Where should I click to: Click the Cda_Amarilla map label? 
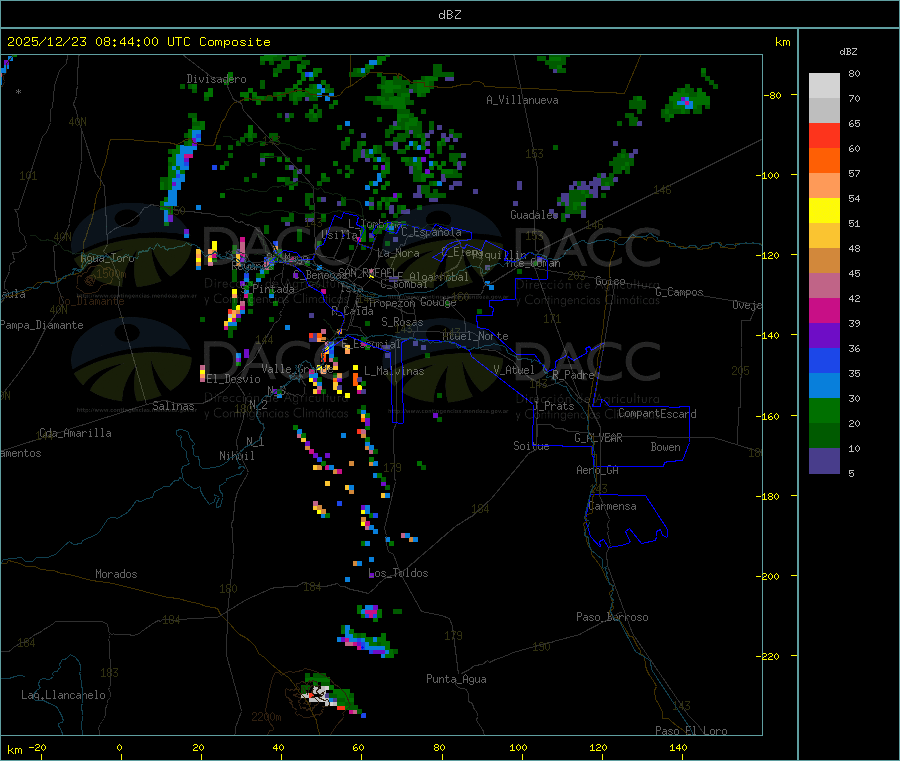click(x=75, y=433)
